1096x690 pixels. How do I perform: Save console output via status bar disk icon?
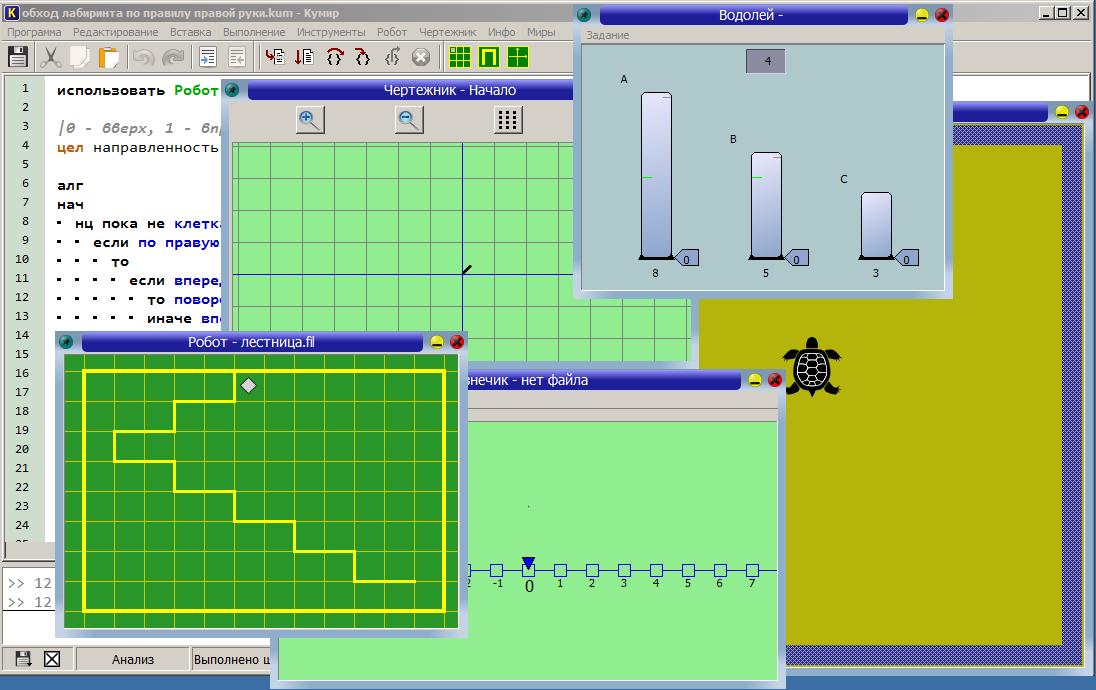pyautogui.click(x=23, y=659)
